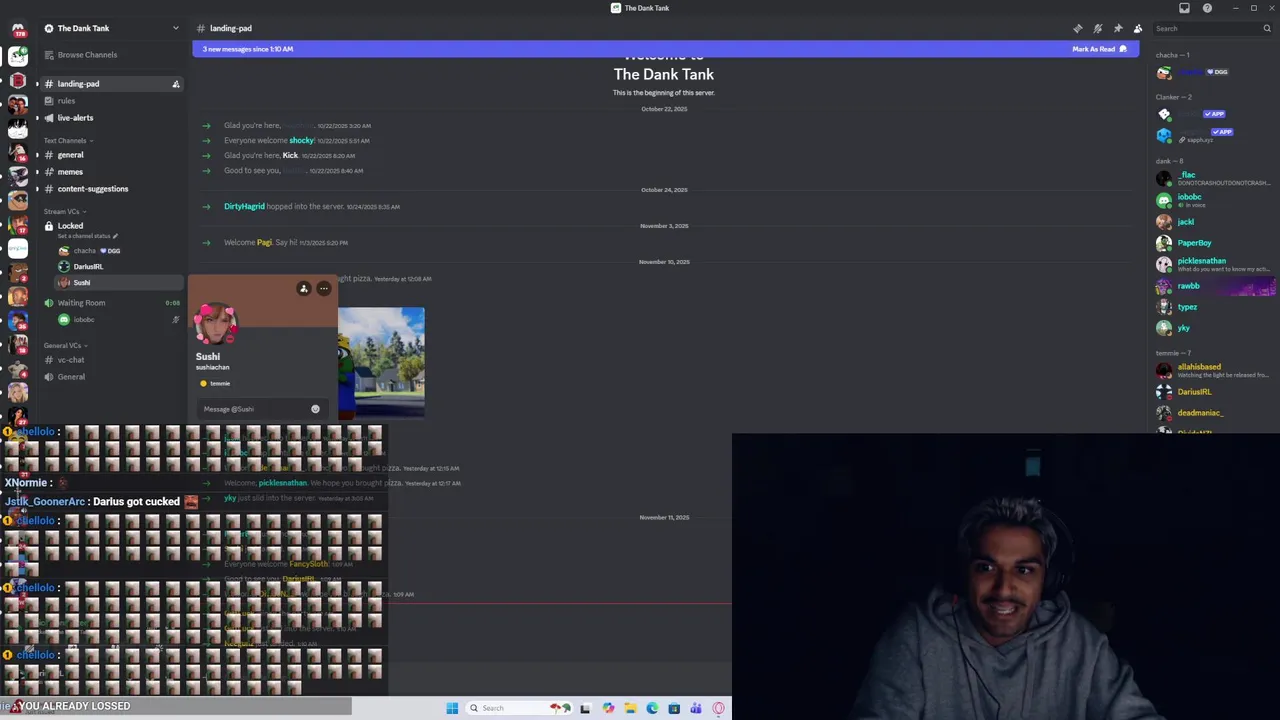Click Set a channel status edit link
The image size is (1280, 720).
coord(88,236)
